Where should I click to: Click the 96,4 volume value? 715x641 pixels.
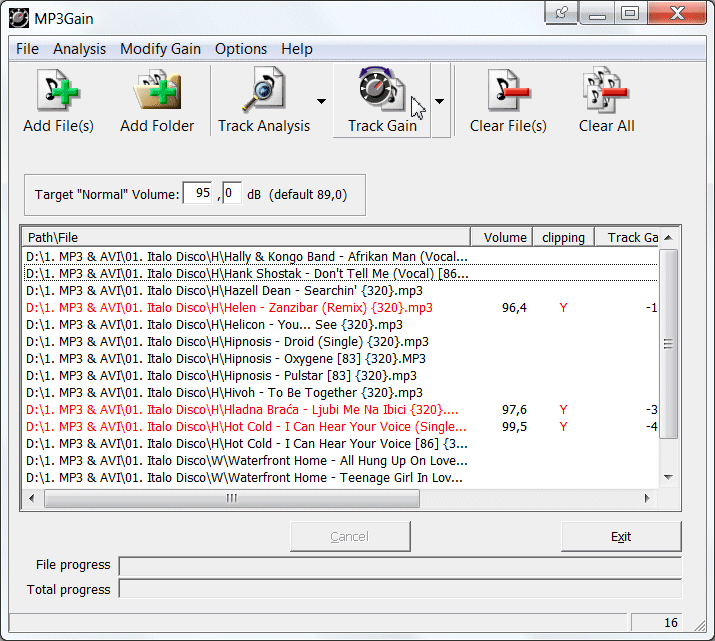[x=514, y=308]
